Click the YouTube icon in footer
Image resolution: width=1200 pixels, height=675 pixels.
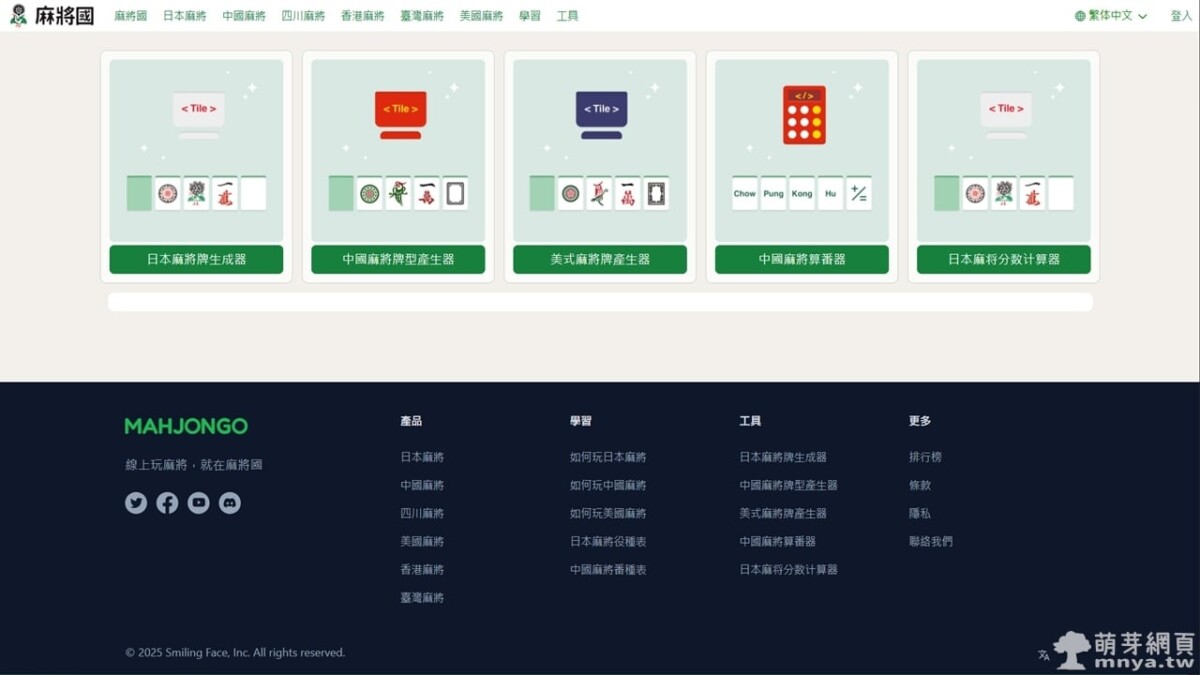[x=199, y=503]
